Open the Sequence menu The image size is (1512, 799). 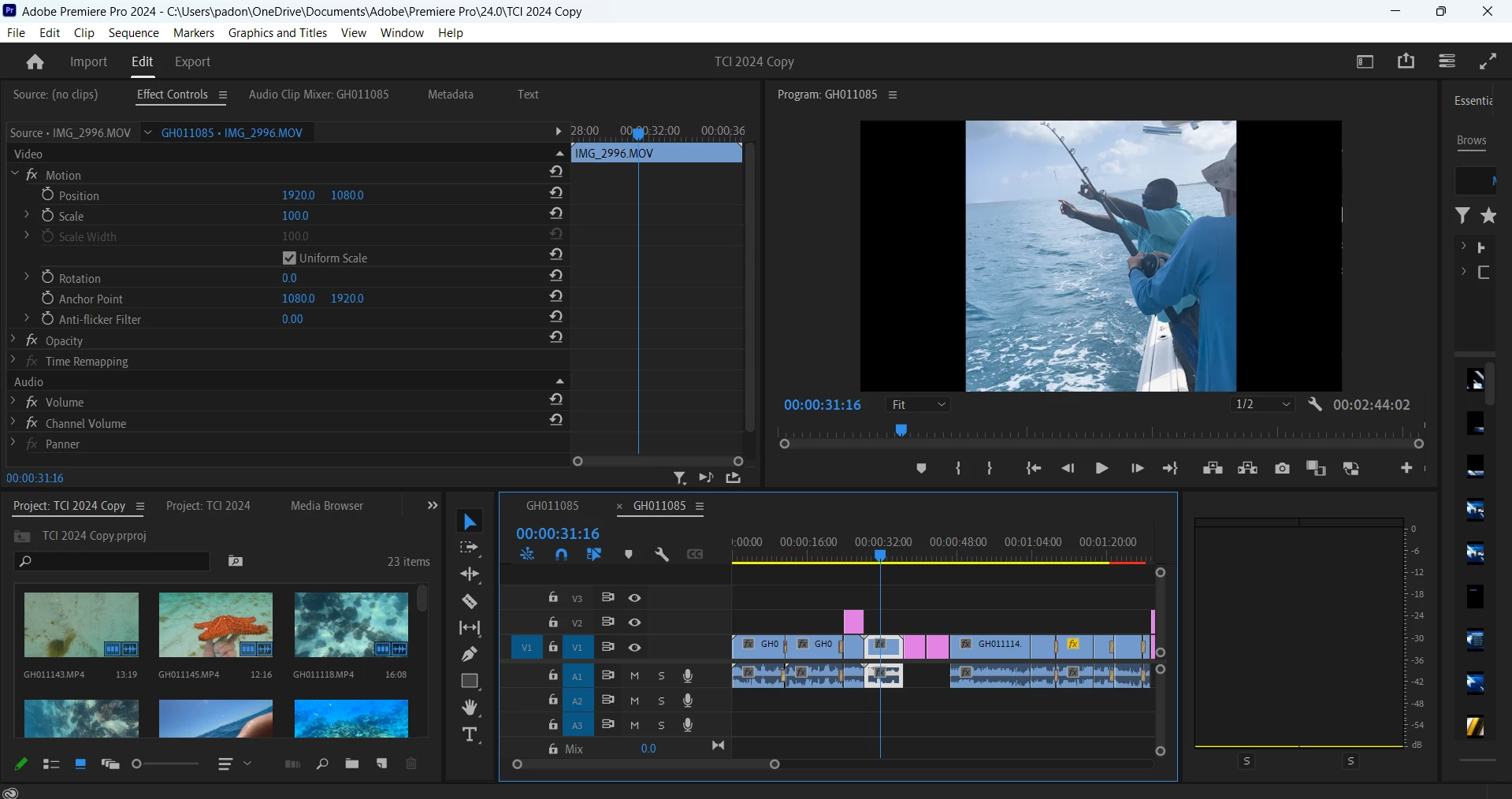point(133,33)
